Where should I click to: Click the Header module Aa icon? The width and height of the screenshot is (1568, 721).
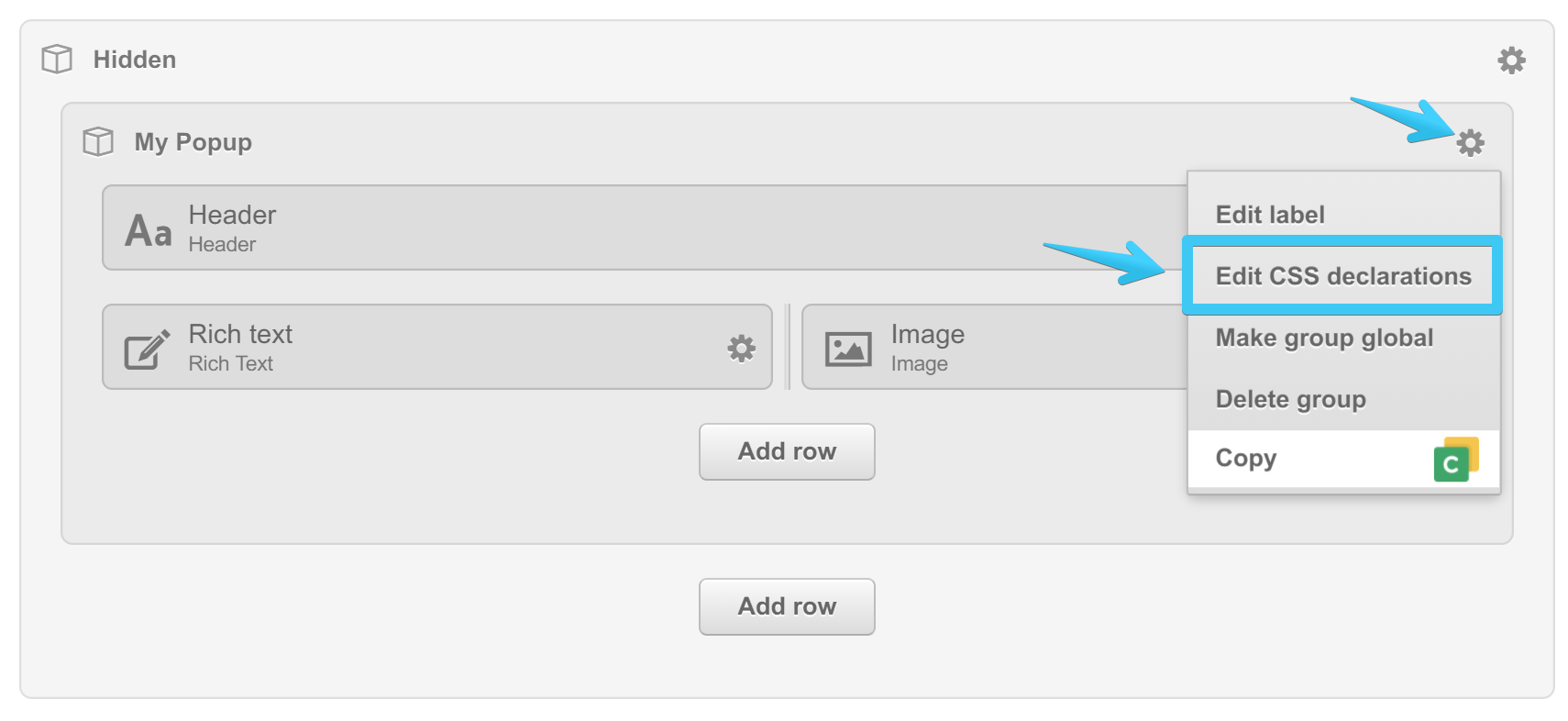[149, 230]
